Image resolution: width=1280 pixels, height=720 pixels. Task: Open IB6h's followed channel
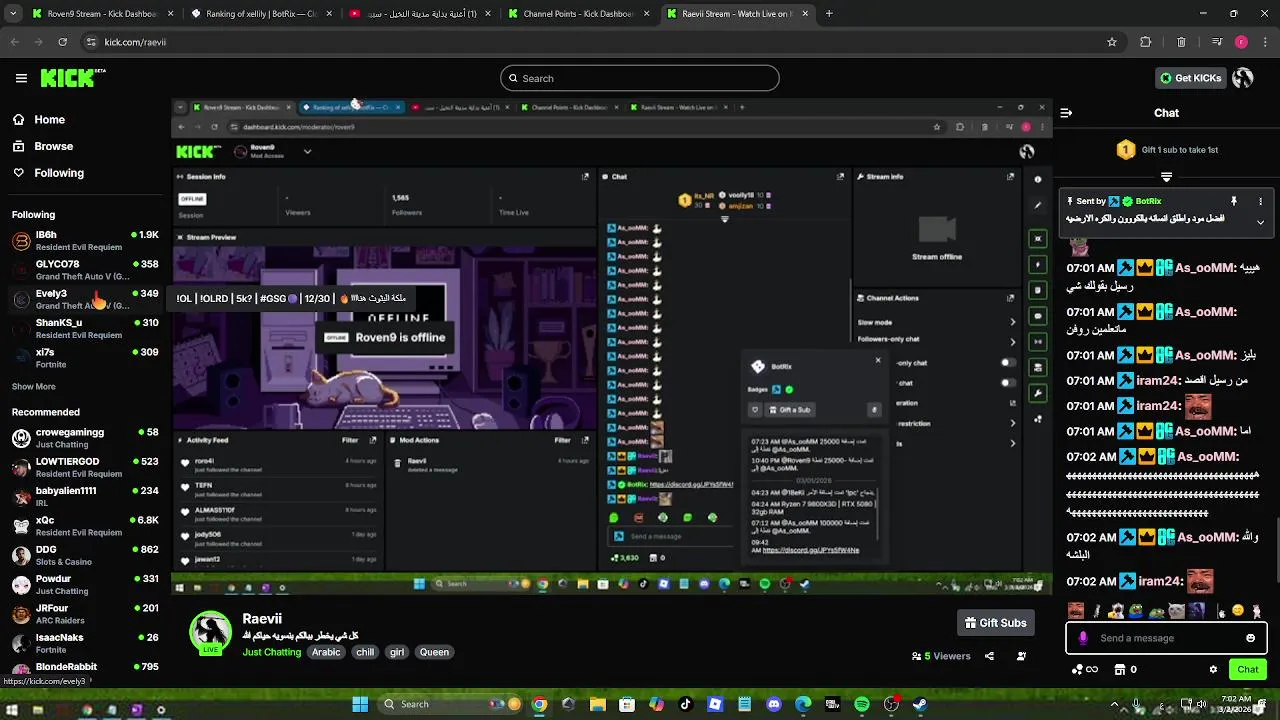point(85,240)
